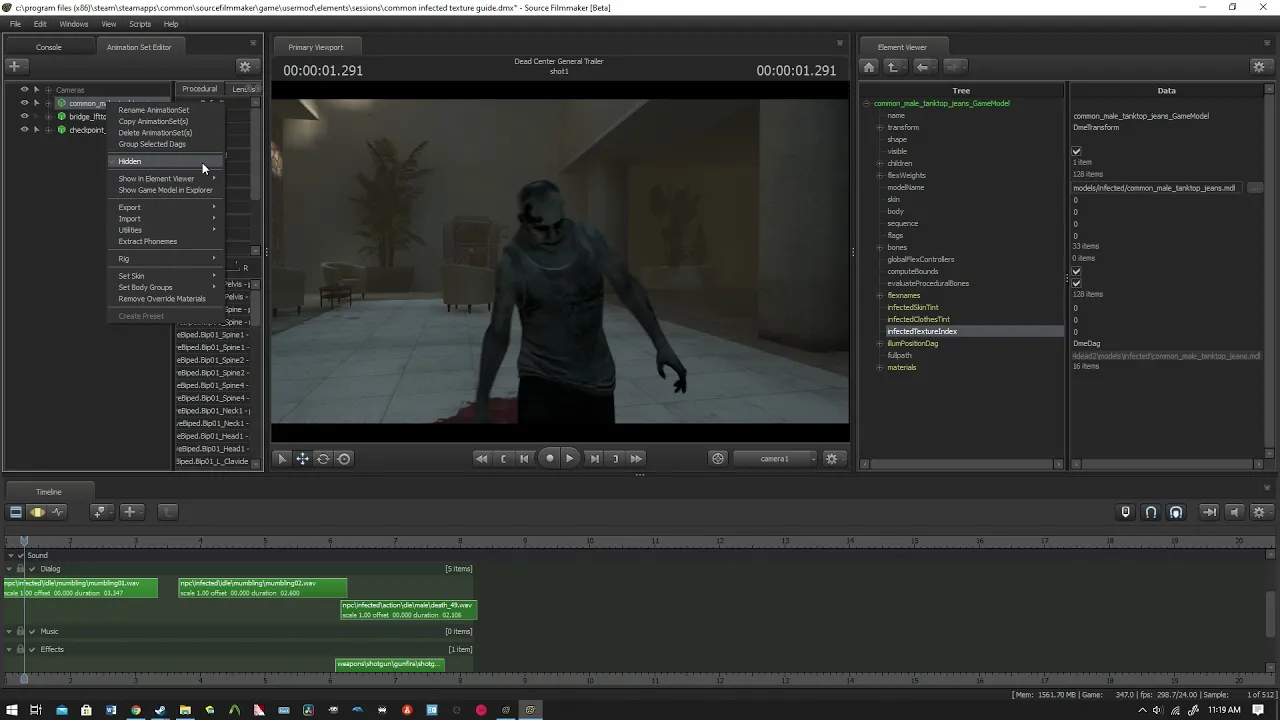The height and width of the screenshot is (720, 1280).
Task: Select the move manipulator tool
Action: (x=302, y=458)
